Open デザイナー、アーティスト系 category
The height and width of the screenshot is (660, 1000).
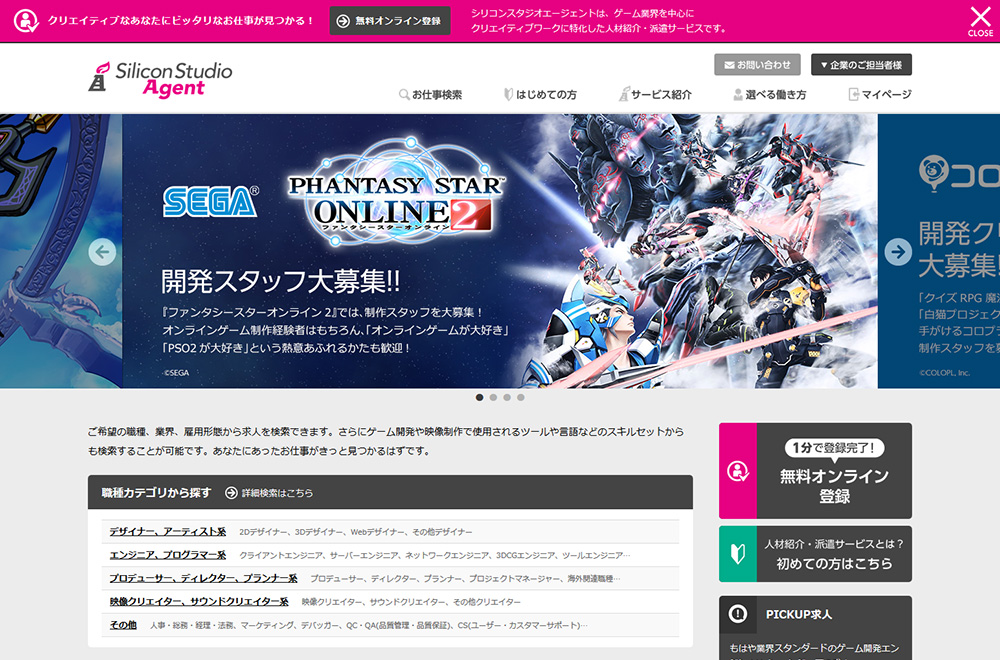pyautogui.click(x=167, y=531)
